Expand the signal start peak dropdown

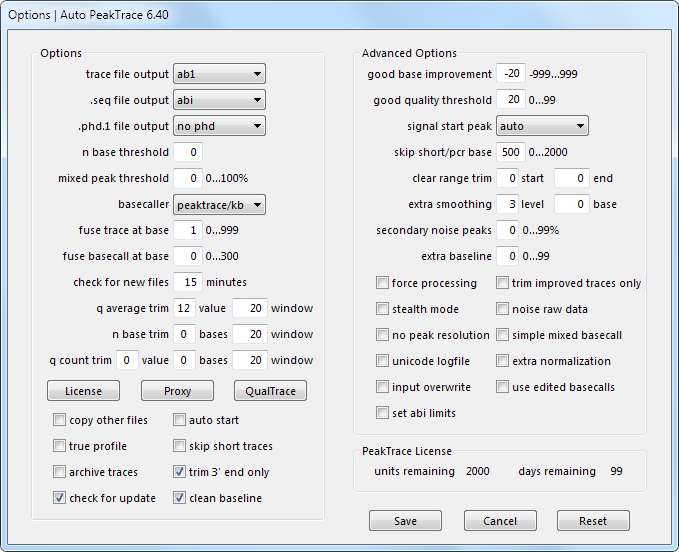(542, 126)
